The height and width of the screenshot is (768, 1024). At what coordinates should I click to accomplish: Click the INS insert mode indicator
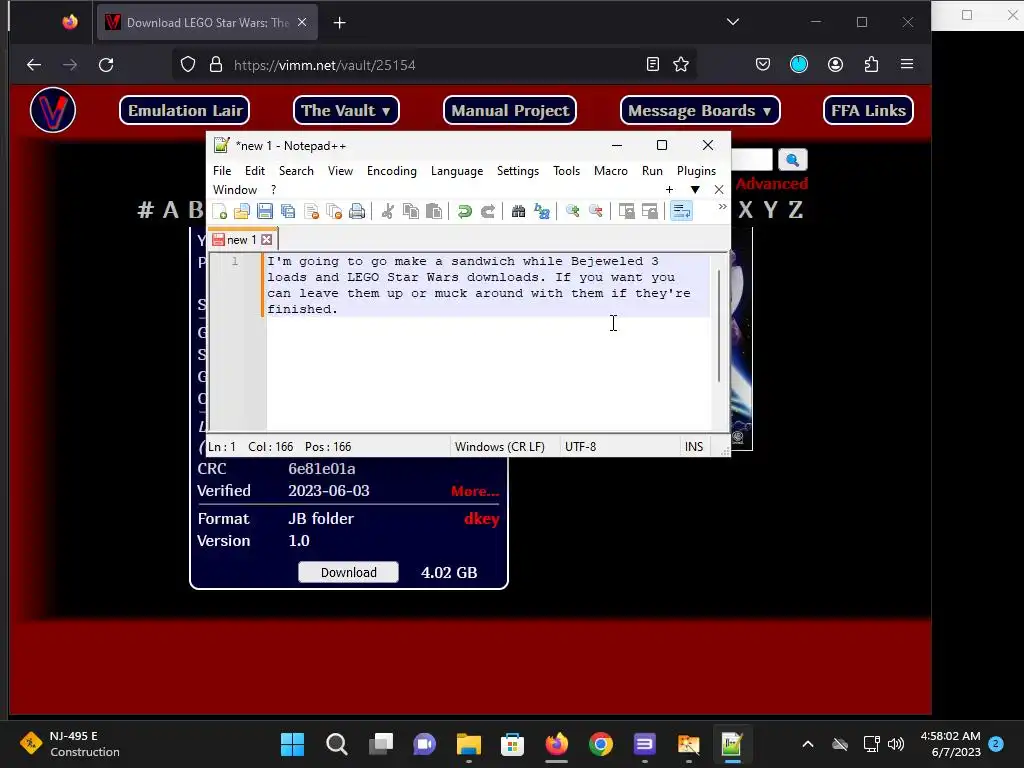(694, 447)
